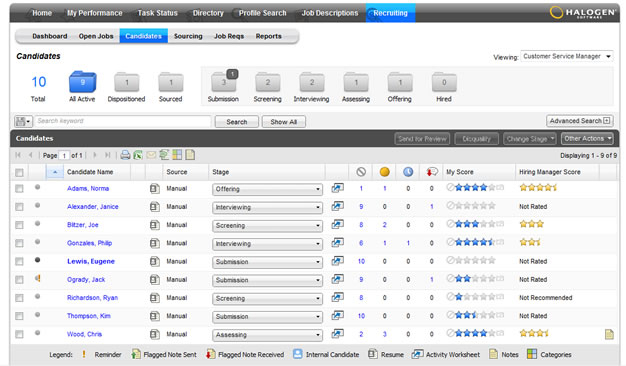Screen dimensions: 626x366
Task: Open stage dropdown for Alexander, Janice
Action: coord(267,208)
